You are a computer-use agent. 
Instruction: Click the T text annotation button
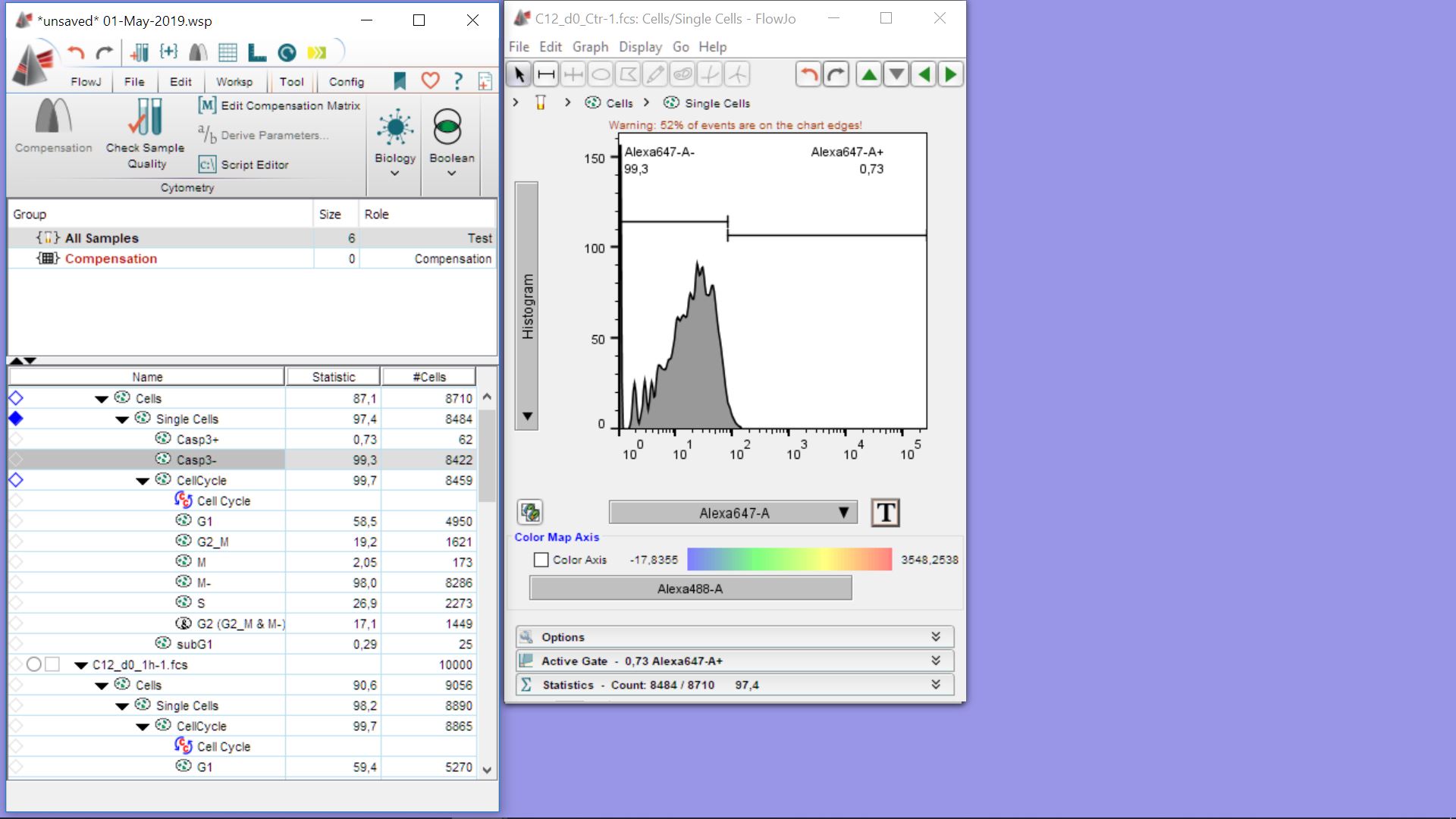(x=885, y=513)
